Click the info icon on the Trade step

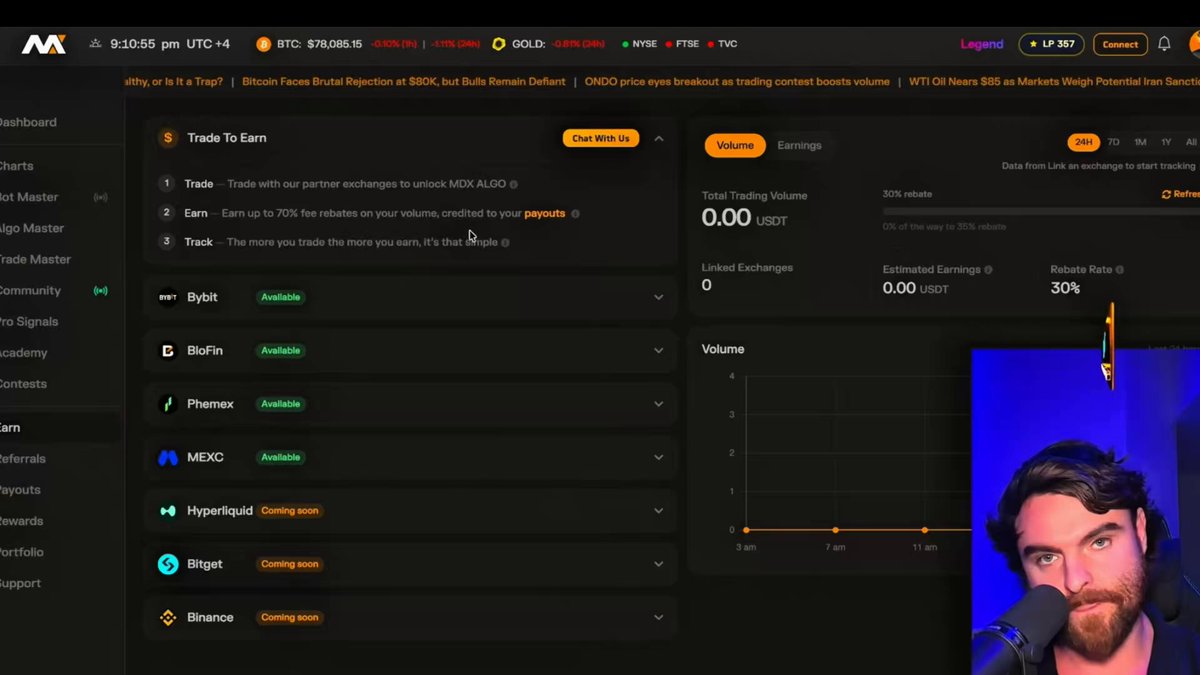point(513,184)
